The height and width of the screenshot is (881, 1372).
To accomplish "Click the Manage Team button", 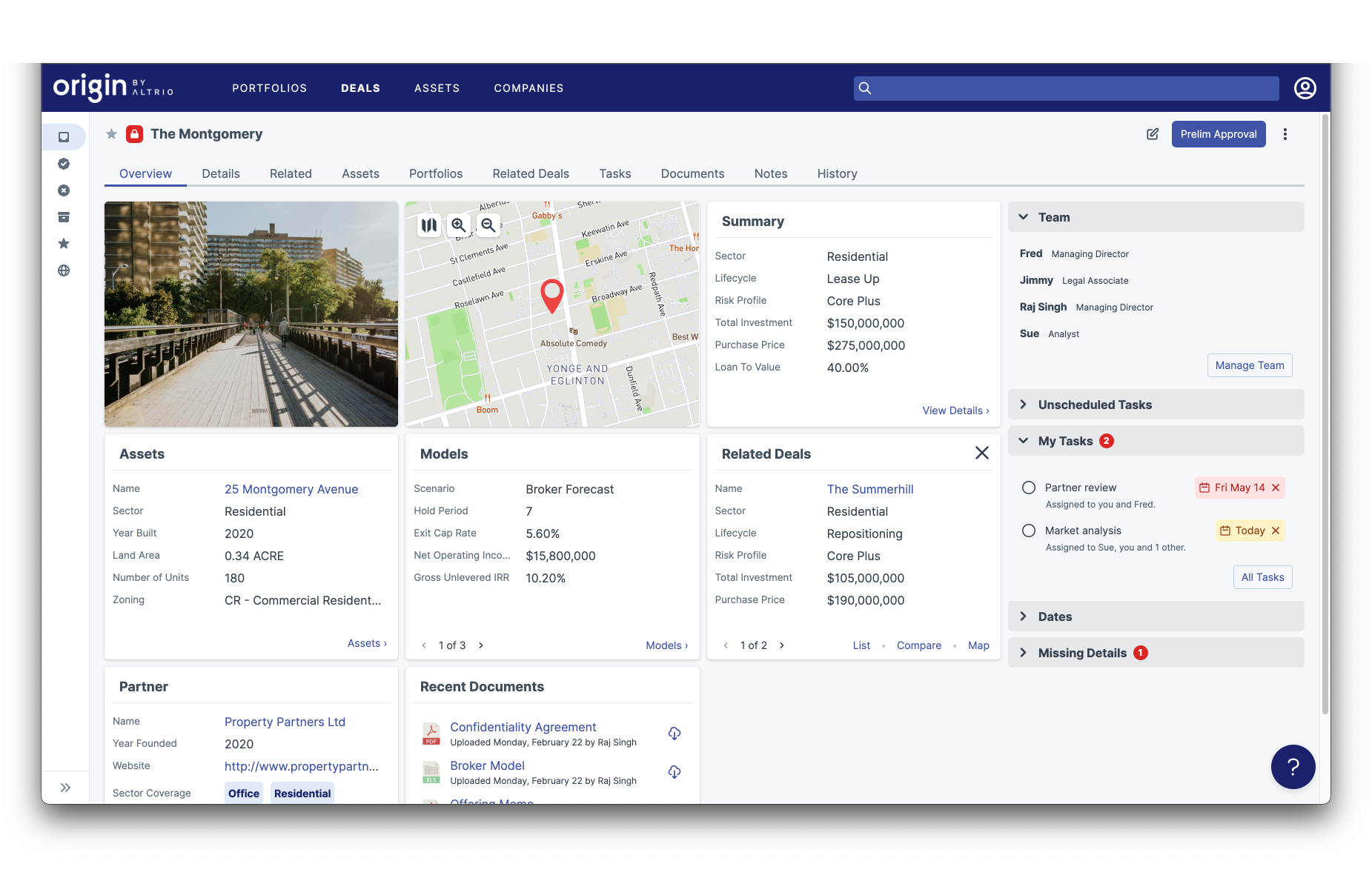I will tap(1250, 365).
